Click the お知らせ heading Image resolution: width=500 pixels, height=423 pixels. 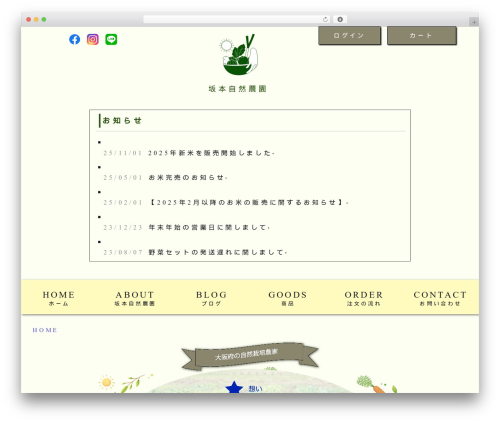[x=122, y=120]
